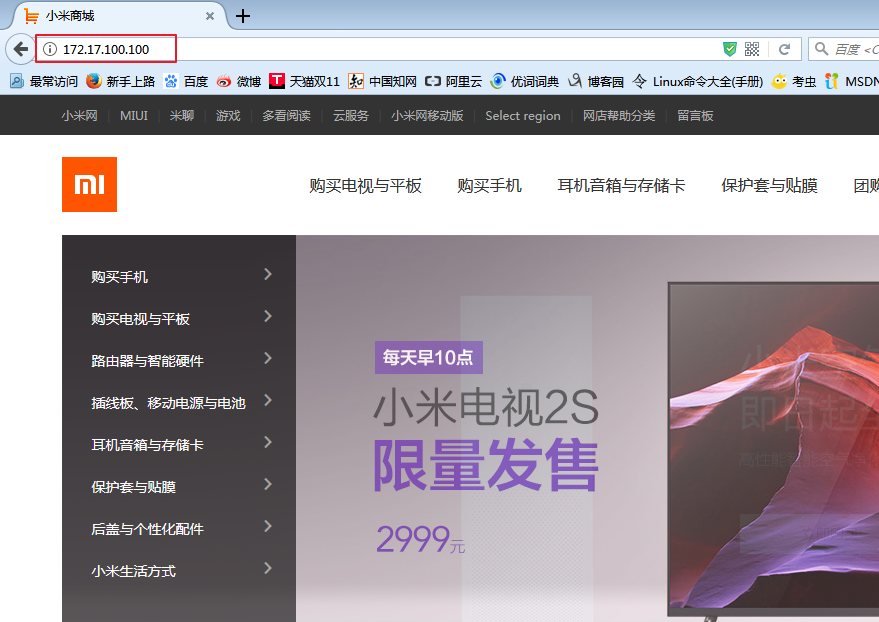Image resolution: width=879 pixels, height=622 pixels.
Task: Open the 小米网移动版 top link
Action: tap(427, 115)
